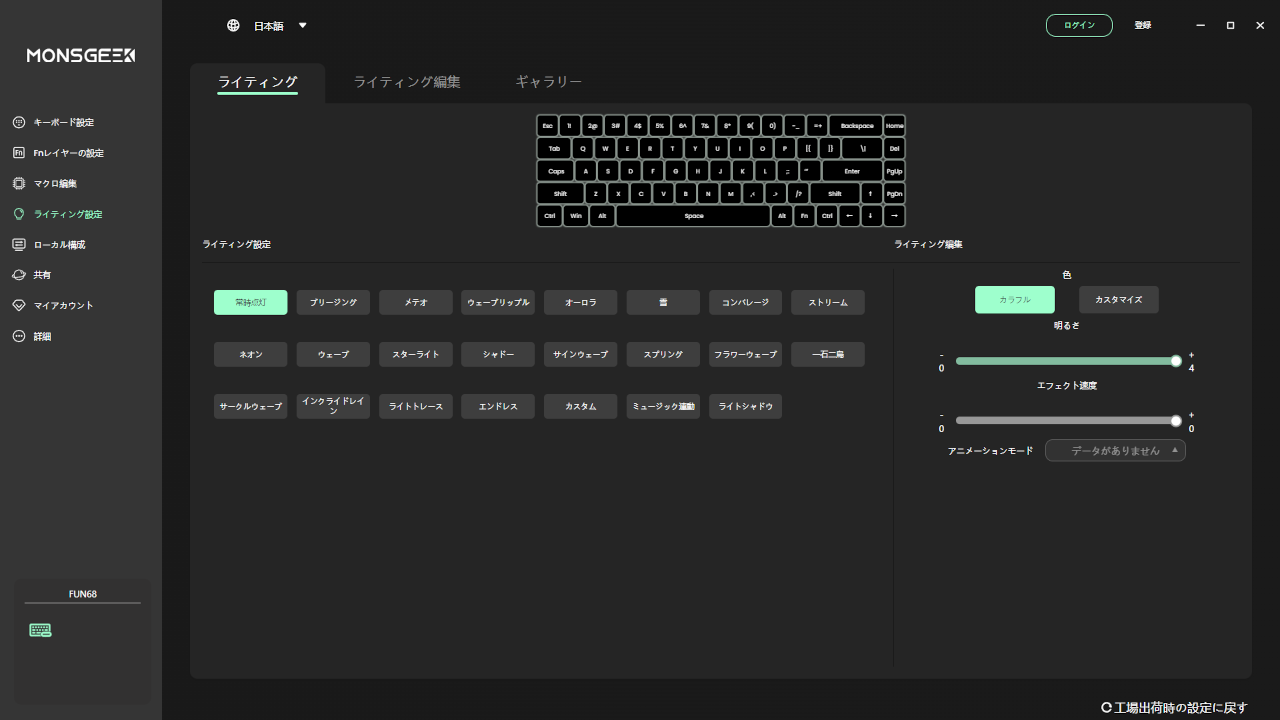The height and width of the screenshot is (720, 1280).
Task: Switch to the ライティング編集 tab
Action: click(x=407, y=82)
